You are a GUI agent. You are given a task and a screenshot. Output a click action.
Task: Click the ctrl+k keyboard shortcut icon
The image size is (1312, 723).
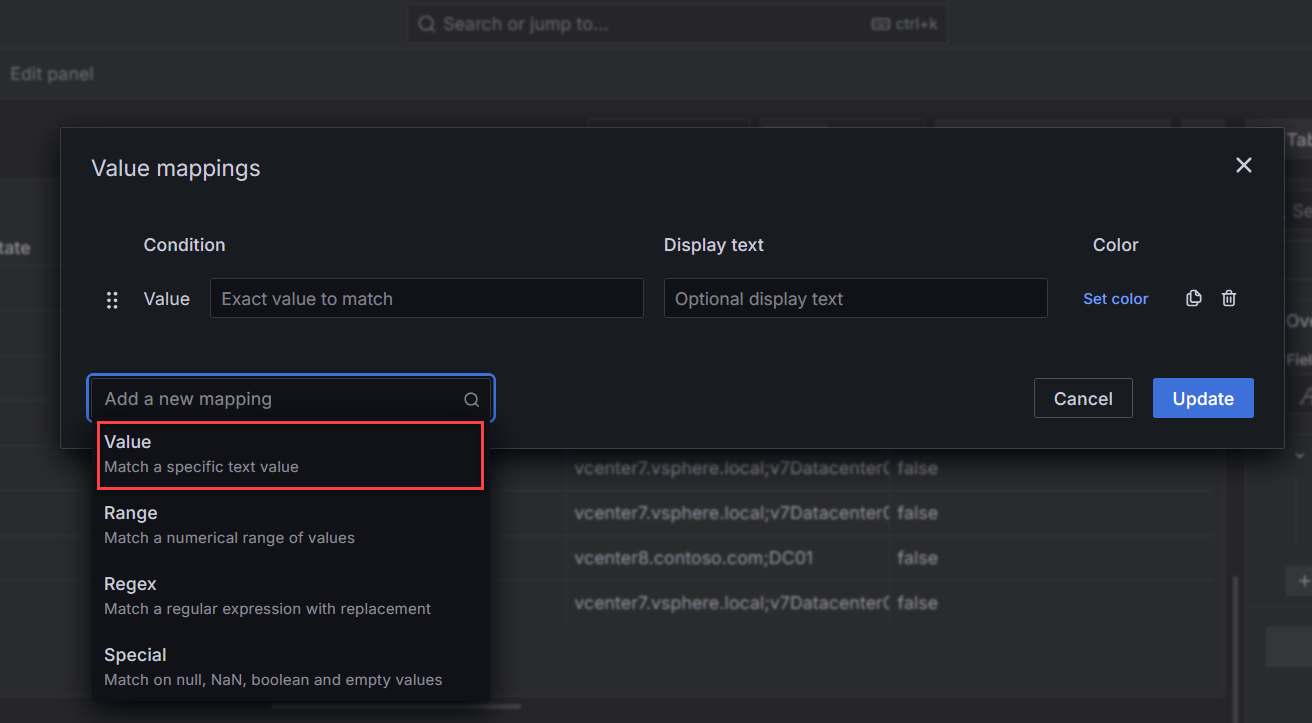[x=880, y=24]
